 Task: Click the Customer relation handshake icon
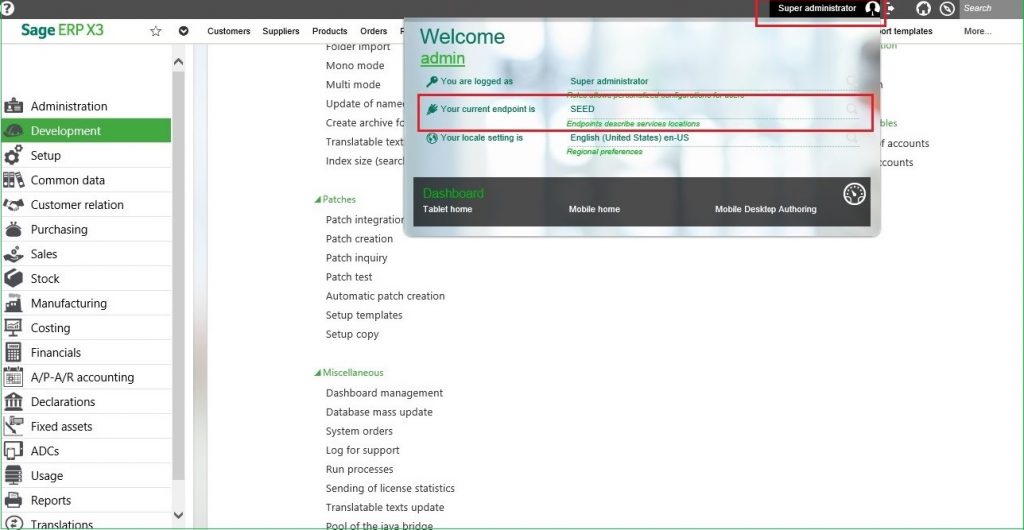(x=13, y=205)
